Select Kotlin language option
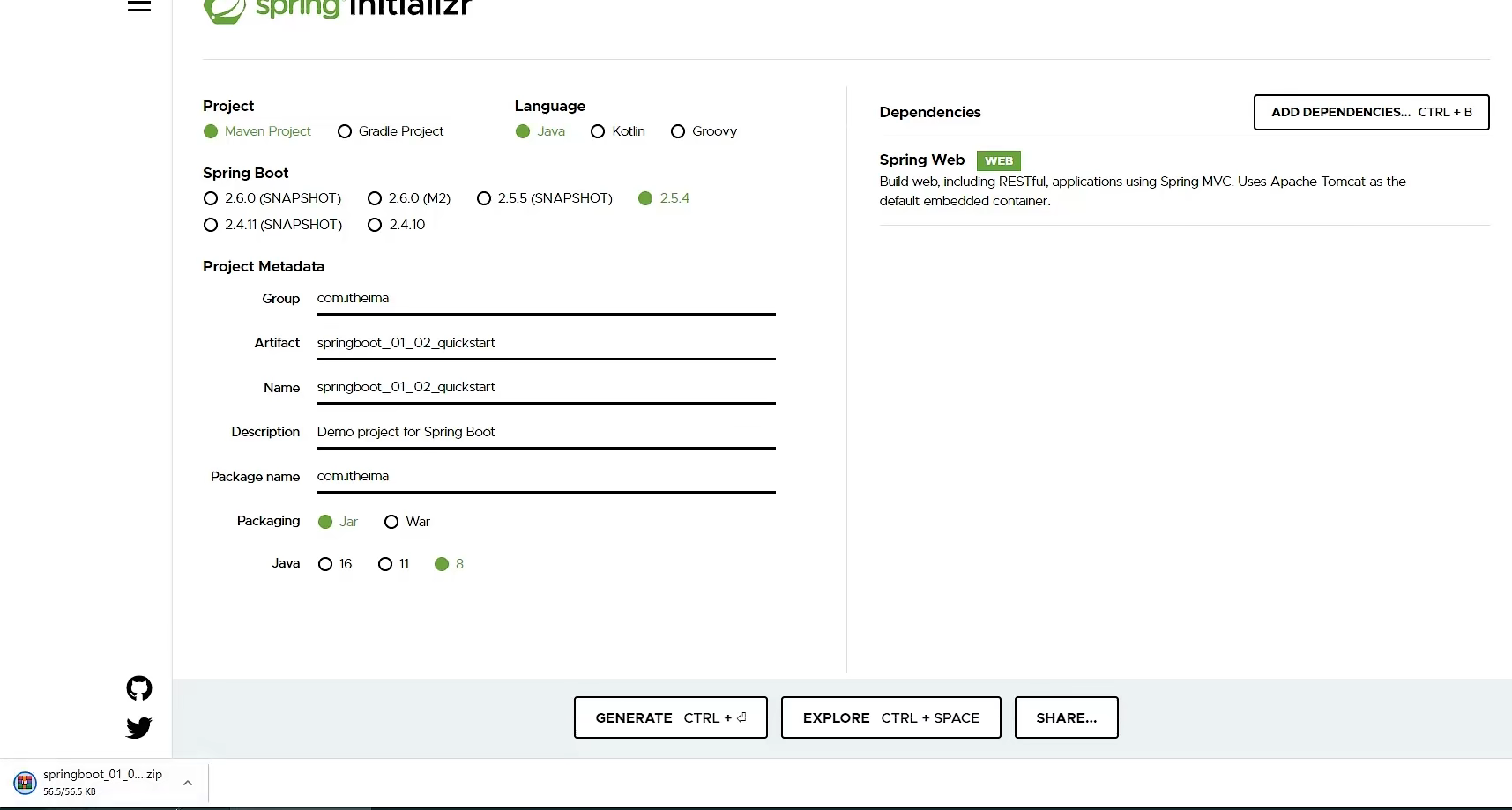 [x=618, y=131]
